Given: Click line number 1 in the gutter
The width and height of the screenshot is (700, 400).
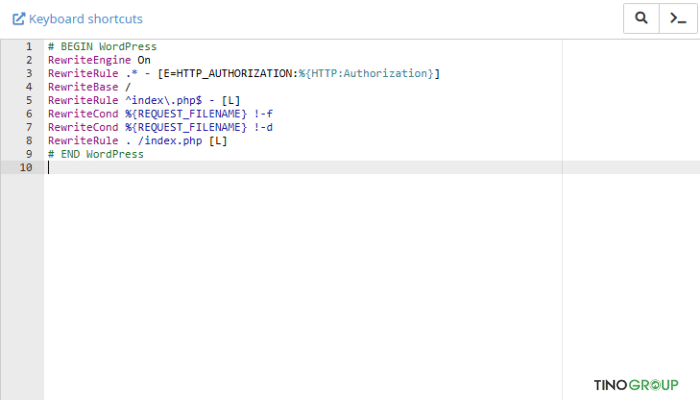Looking at the screenshot, I should pos(29,46).
